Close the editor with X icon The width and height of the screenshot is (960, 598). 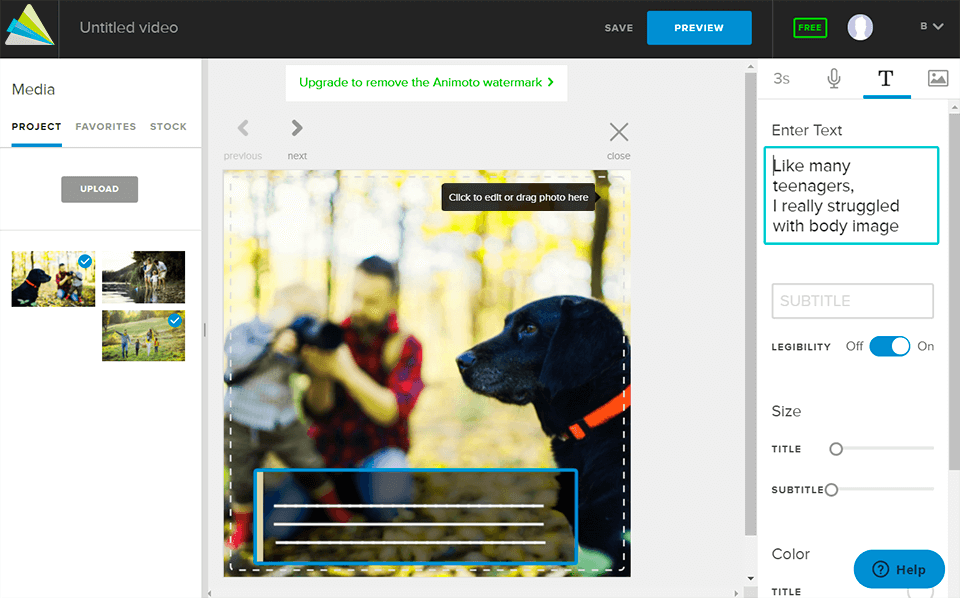pyautogui.click(x=619, y=132)
